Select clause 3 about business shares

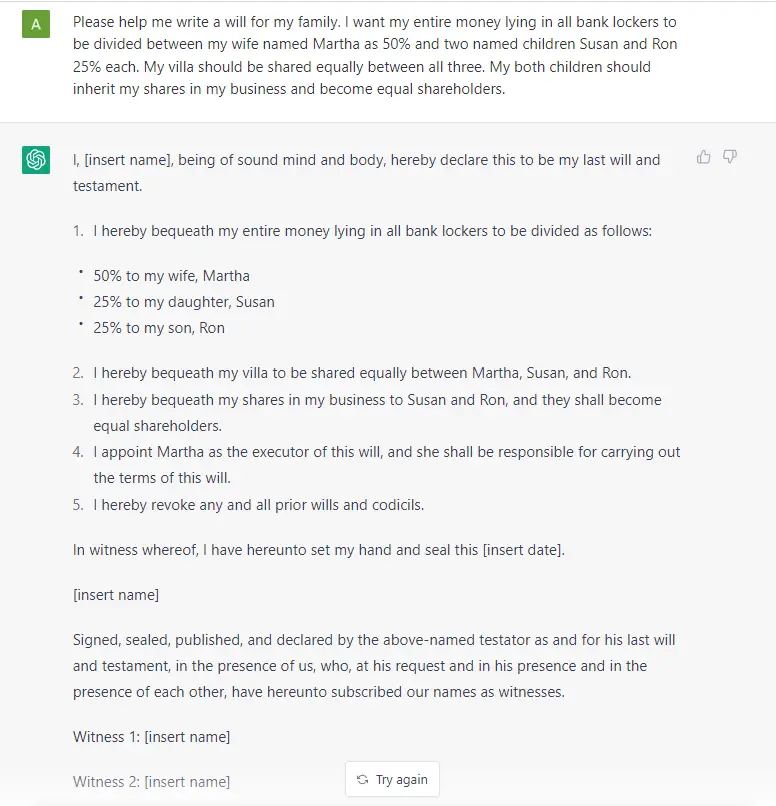tap(377, 412)
